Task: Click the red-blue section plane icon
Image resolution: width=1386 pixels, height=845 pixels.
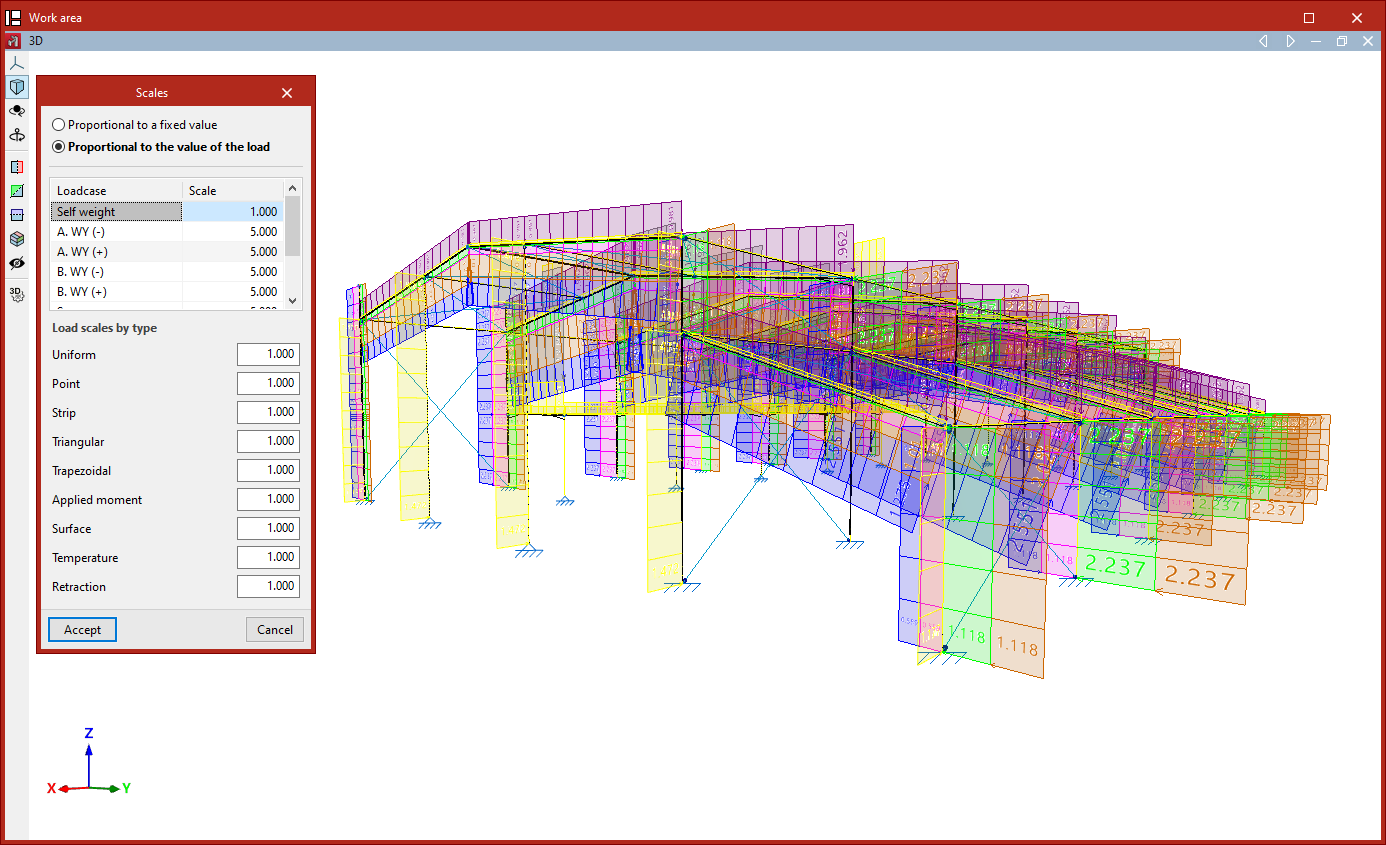Action: tap(16, 167)
